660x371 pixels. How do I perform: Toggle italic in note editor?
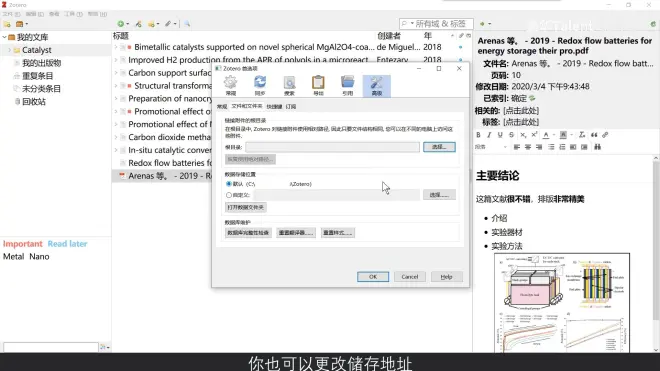[489, 135]
